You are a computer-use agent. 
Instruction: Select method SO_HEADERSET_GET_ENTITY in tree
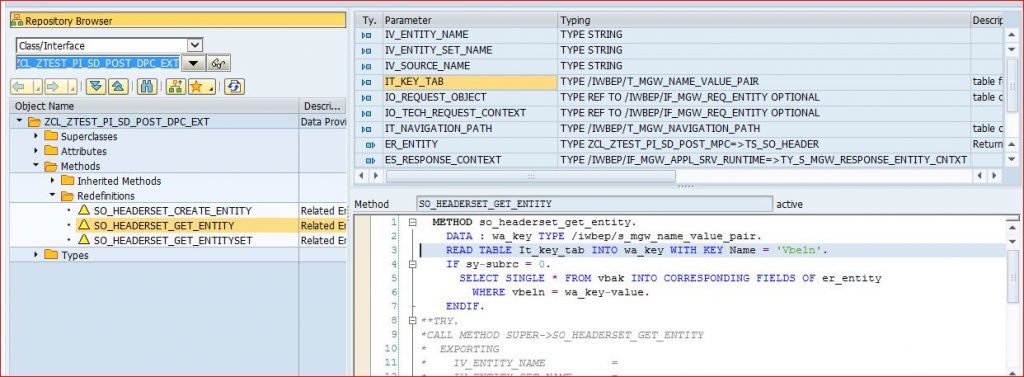point(164,225)
